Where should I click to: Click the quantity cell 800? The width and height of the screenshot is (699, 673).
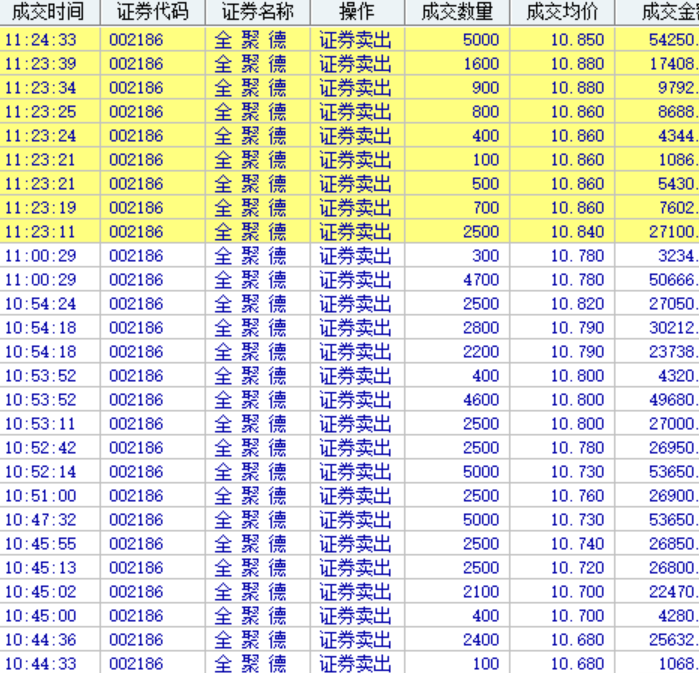coord(485,112)
